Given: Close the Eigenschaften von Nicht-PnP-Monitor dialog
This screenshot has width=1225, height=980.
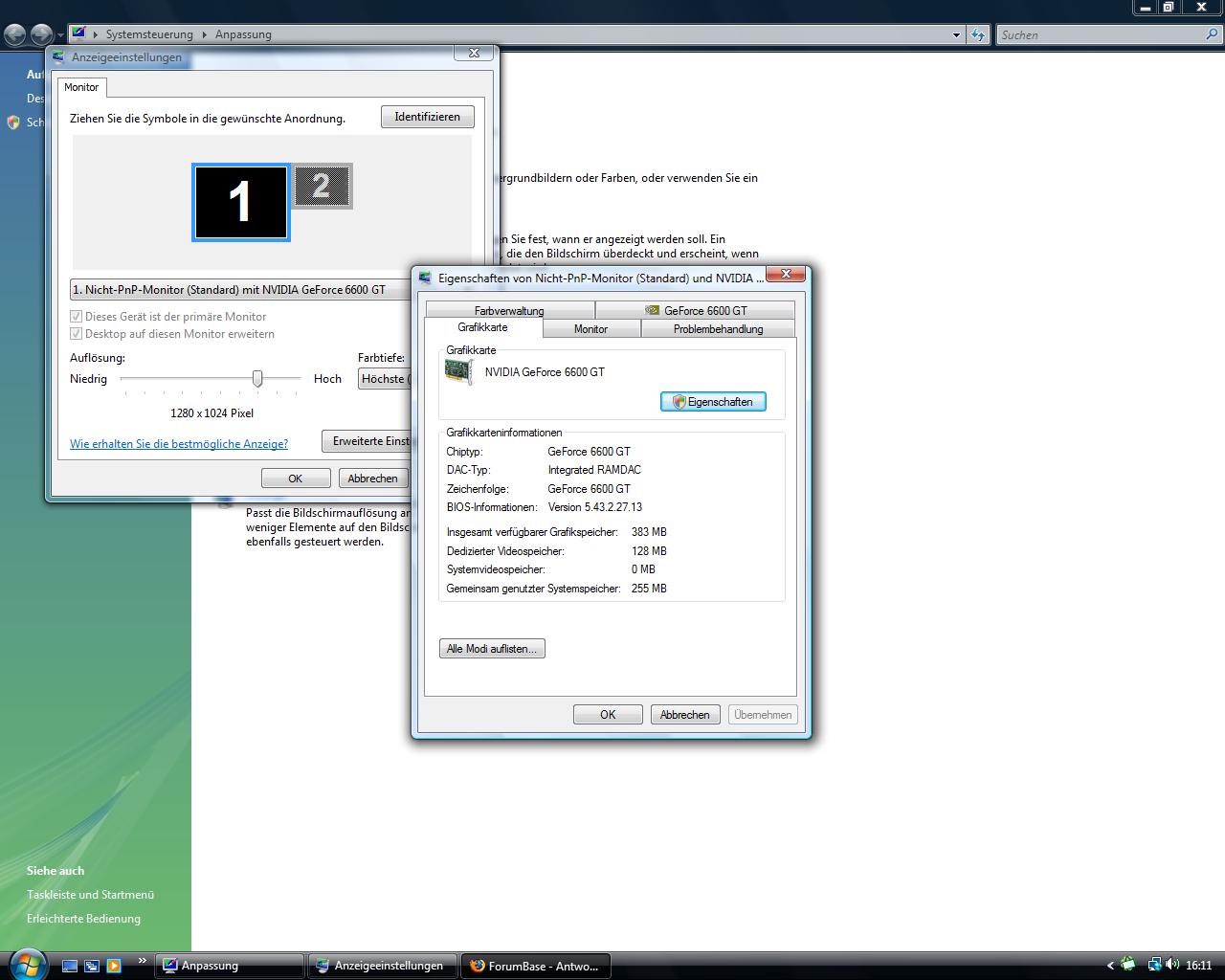Looking at the screenshot, I should (786, 275).
